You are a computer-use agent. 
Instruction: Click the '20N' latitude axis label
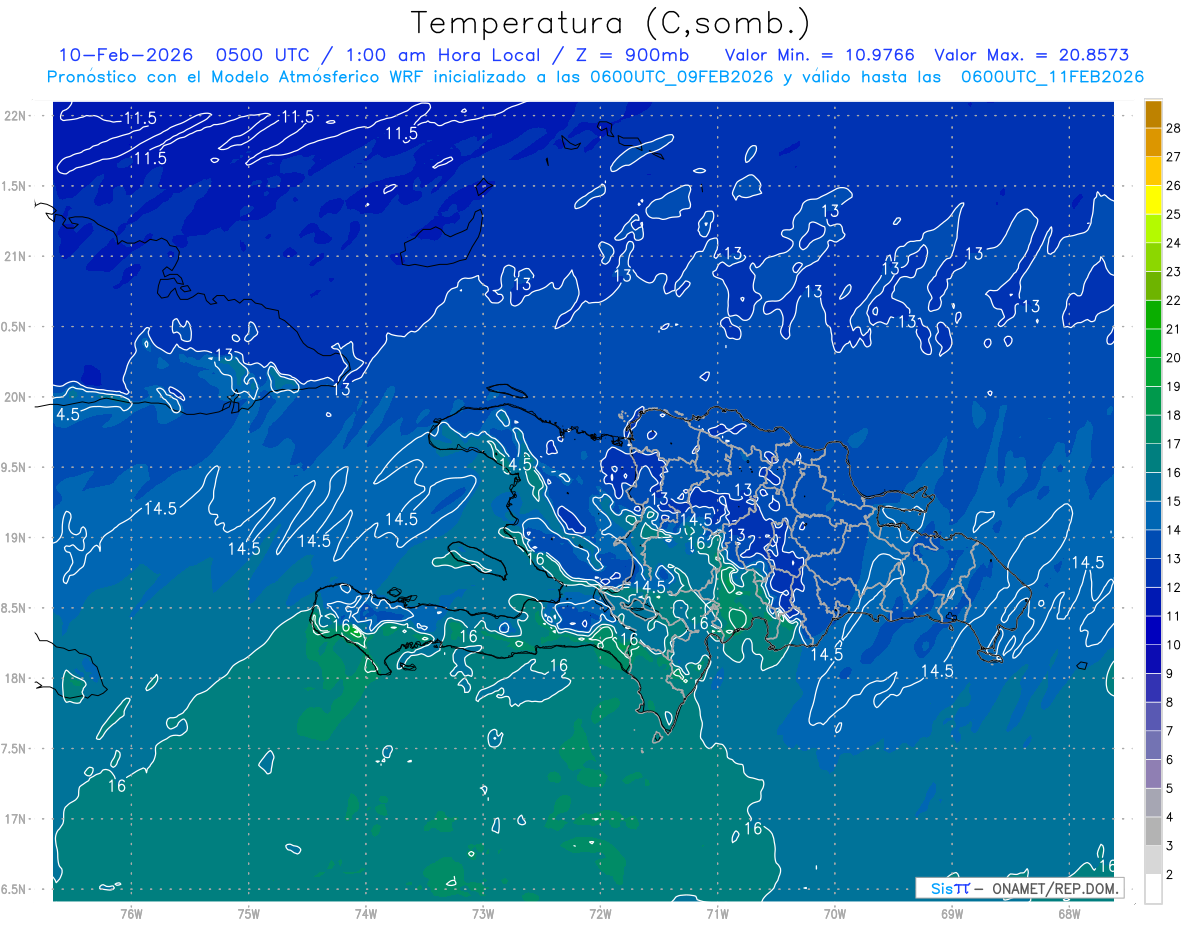(x=15, y=397)
